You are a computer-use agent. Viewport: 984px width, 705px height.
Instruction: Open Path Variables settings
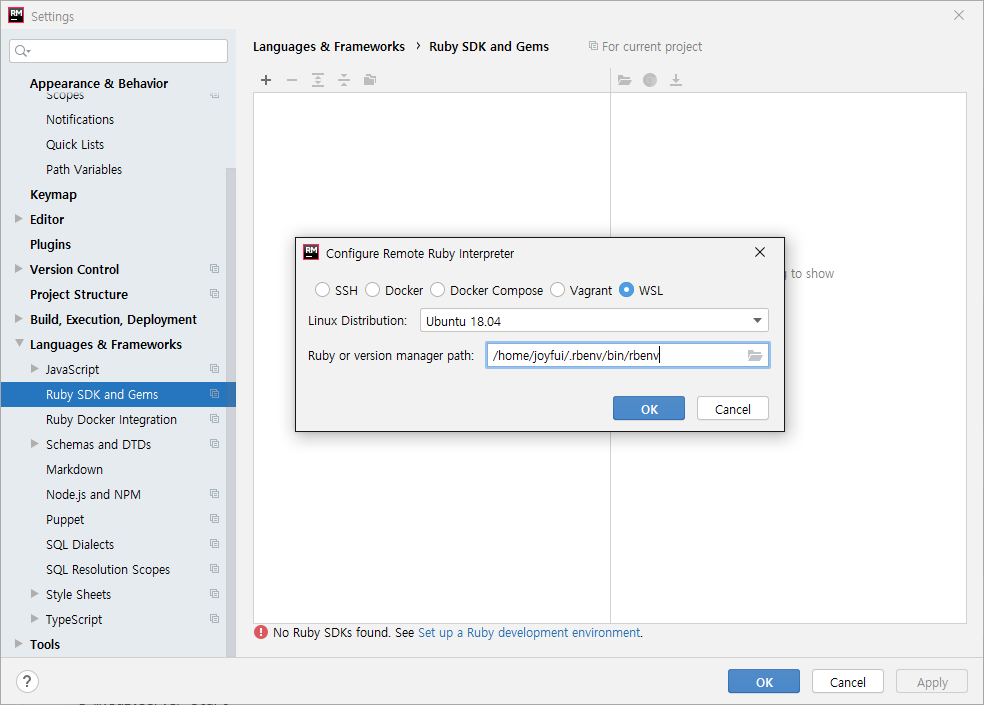point(83,170)
